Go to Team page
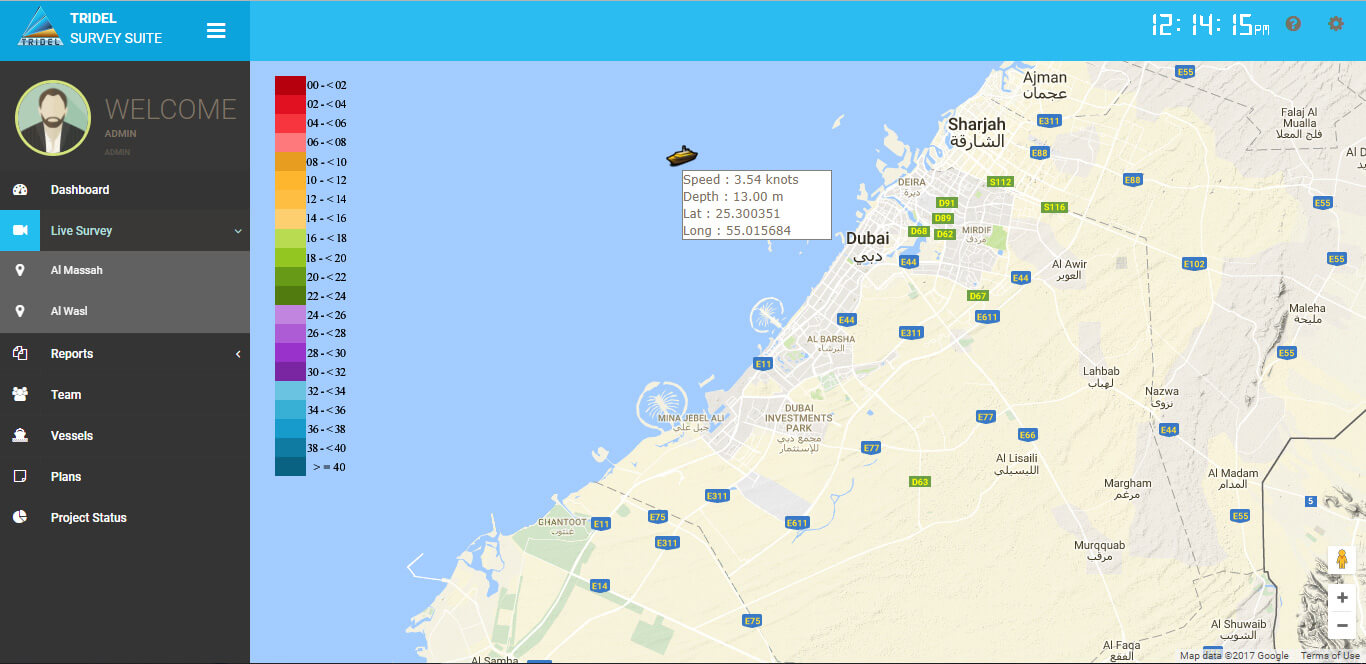Image resolution: width=1366 pixels, height=664 pixels. click(125, 395)
